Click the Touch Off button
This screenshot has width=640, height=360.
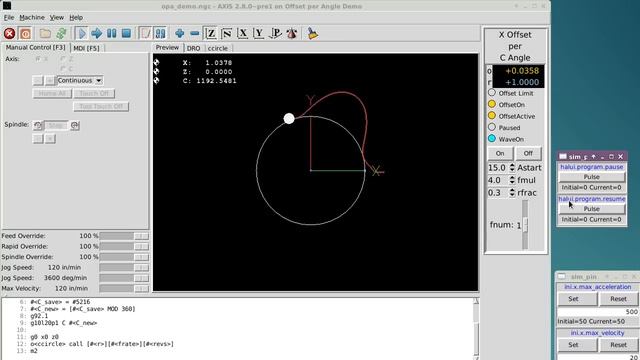point(94,93)
